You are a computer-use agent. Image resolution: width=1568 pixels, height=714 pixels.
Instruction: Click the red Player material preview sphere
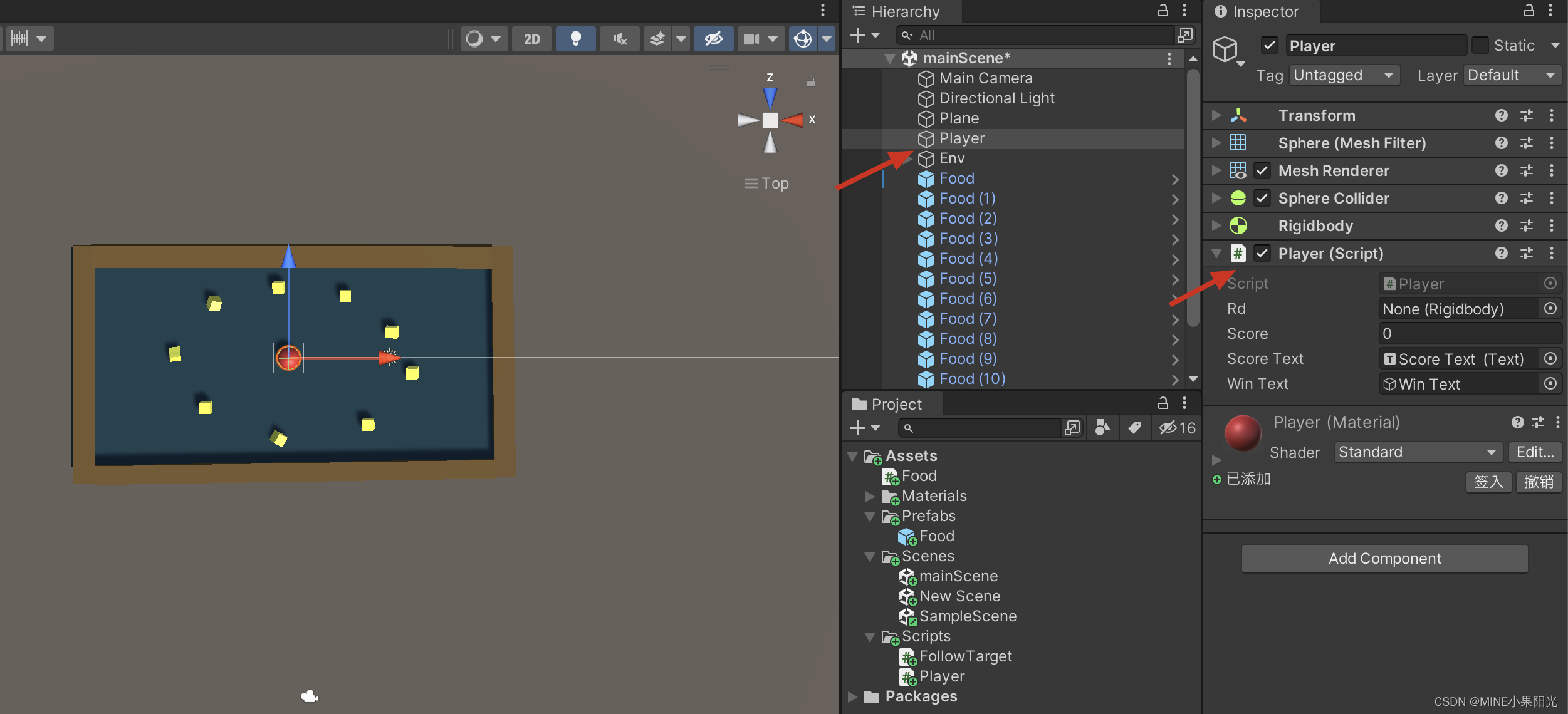1242,433
